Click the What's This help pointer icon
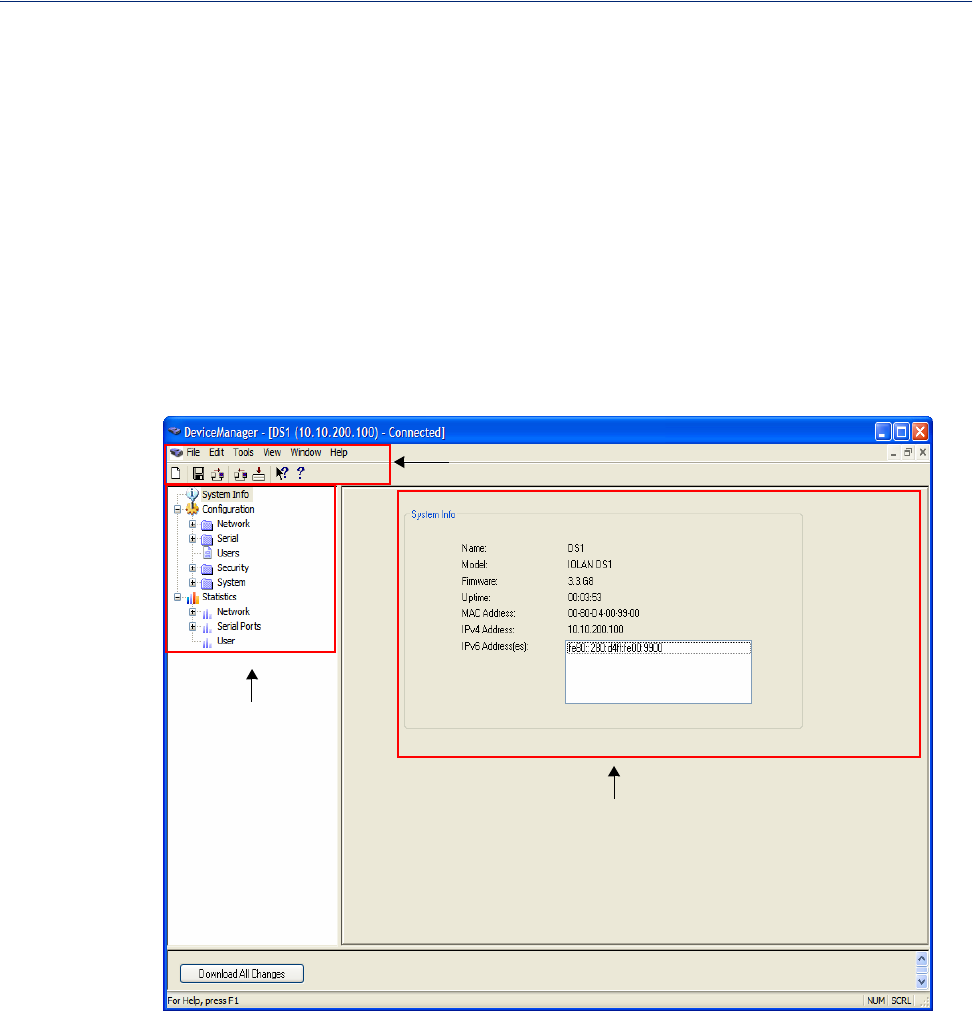Viewport: 973px width, 1011px height. [282, 473]
